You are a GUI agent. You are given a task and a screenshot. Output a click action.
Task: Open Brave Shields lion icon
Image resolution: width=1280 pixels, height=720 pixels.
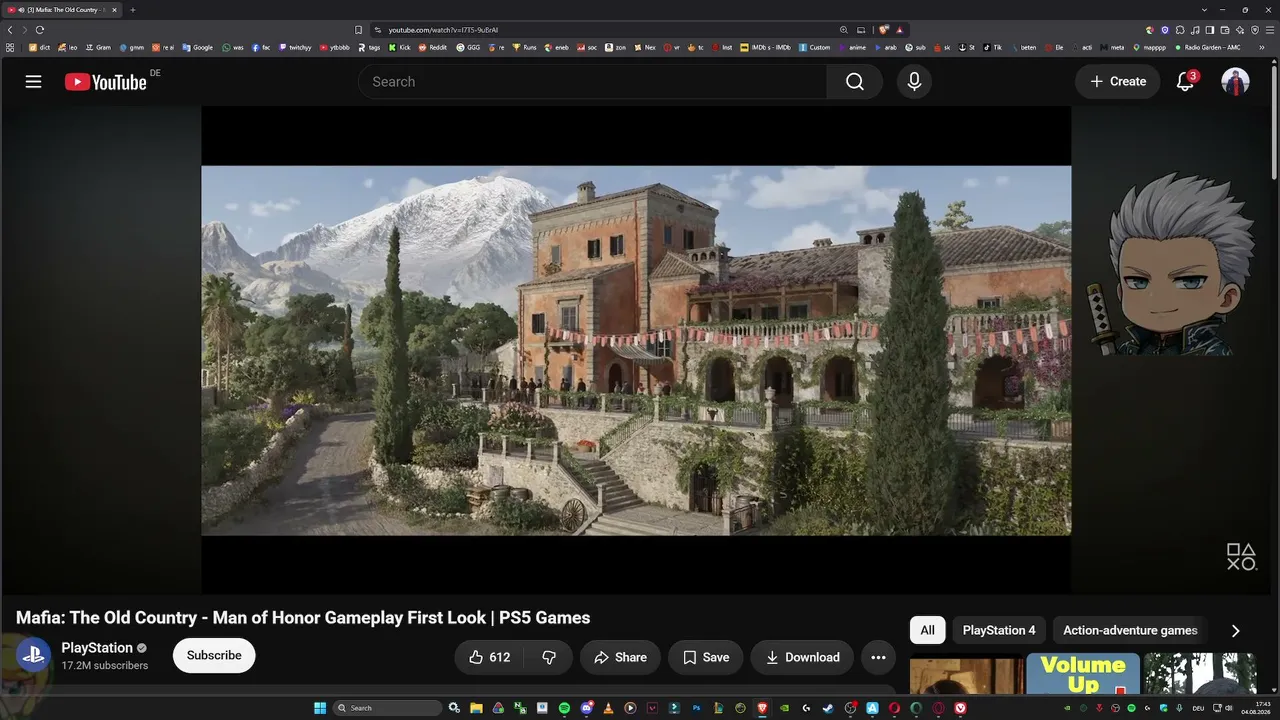coord(883,30)
